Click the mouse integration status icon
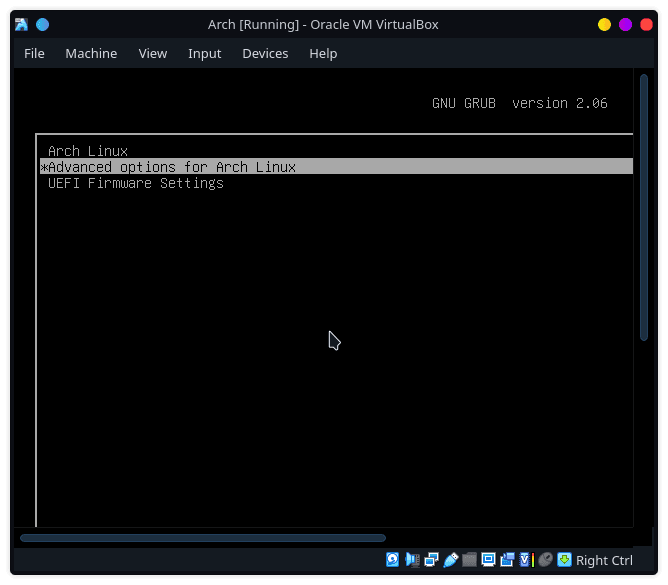This screenshot has width=668, height=585. [x=545, y=559]
